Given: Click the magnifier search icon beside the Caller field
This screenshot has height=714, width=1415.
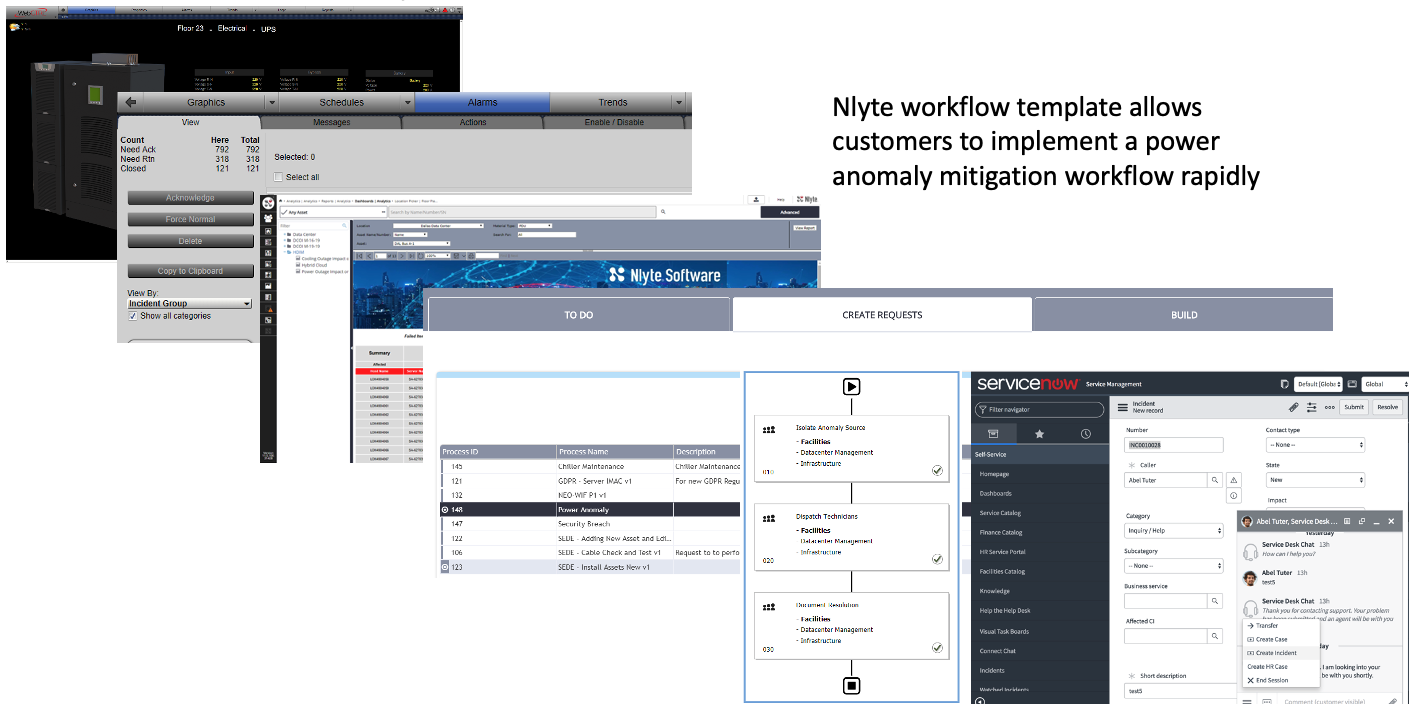Looking at the screenshot, I should [x=1215, y=480].
